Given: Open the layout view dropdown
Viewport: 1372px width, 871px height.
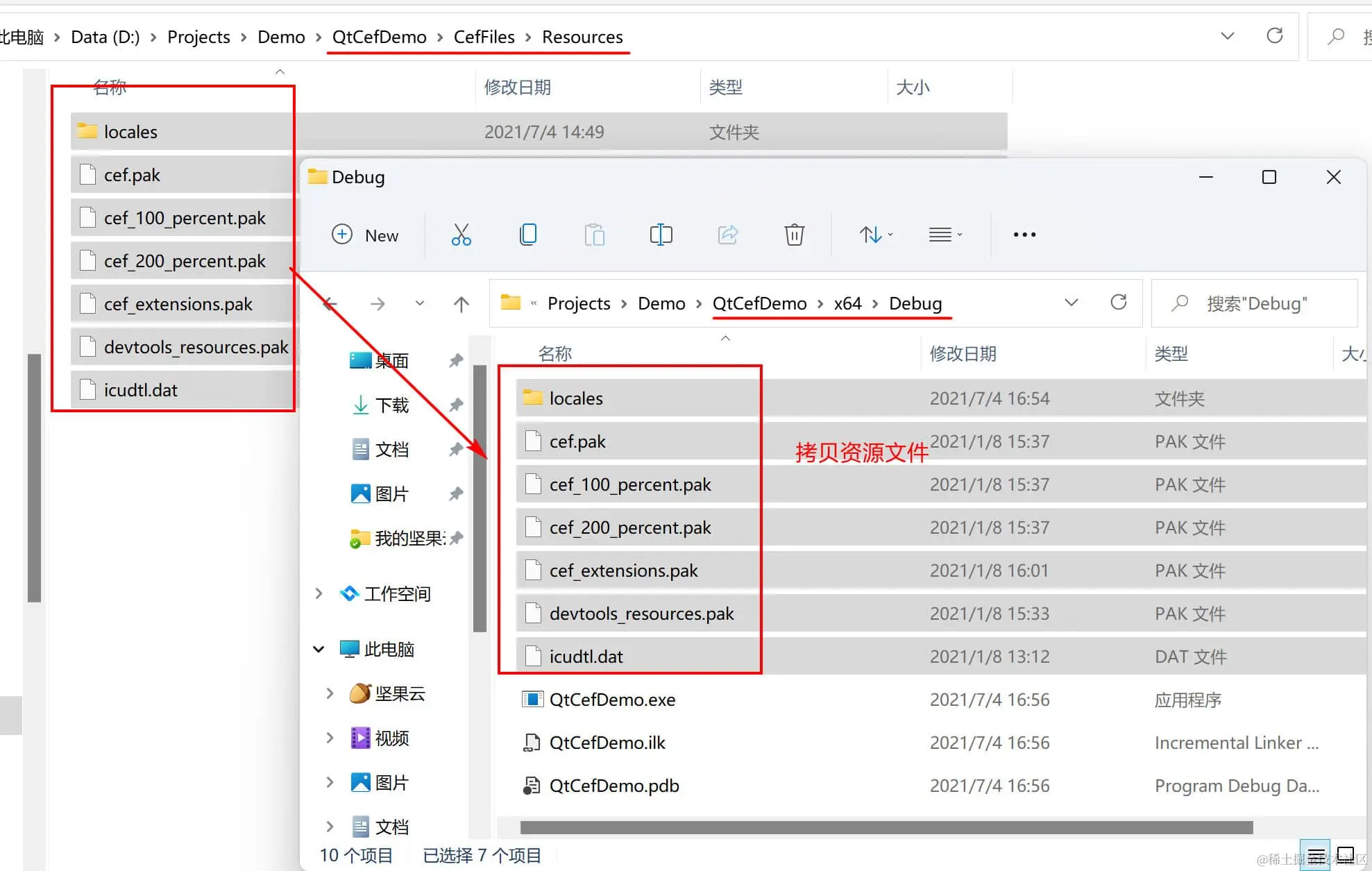Looking at the screenshot, I should 945,235.
